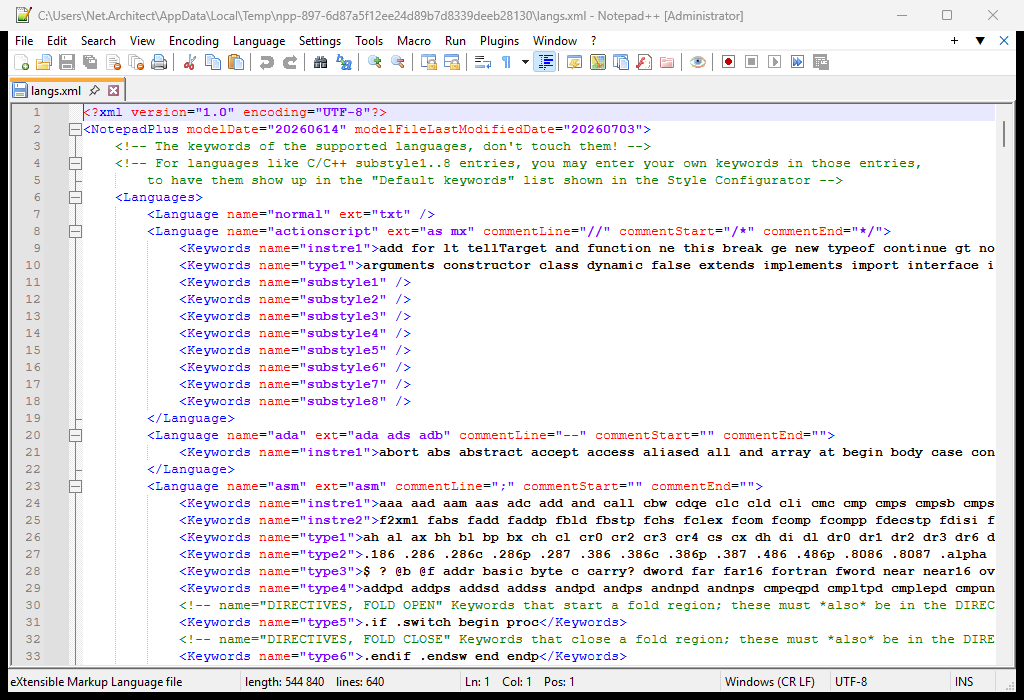Run the macro multiple times with the fast-forward icon
Screen dimensions: 1024x700
tap(797, 62)
